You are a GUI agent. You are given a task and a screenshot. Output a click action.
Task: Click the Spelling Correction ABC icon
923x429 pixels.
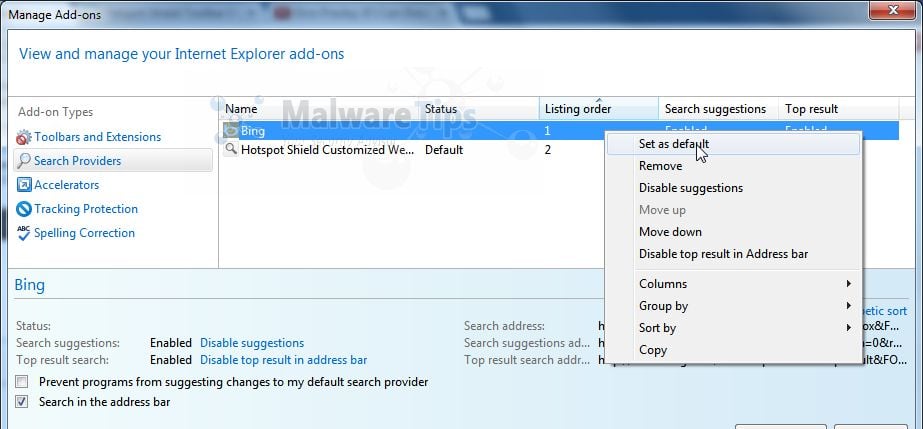coord(24,233)
